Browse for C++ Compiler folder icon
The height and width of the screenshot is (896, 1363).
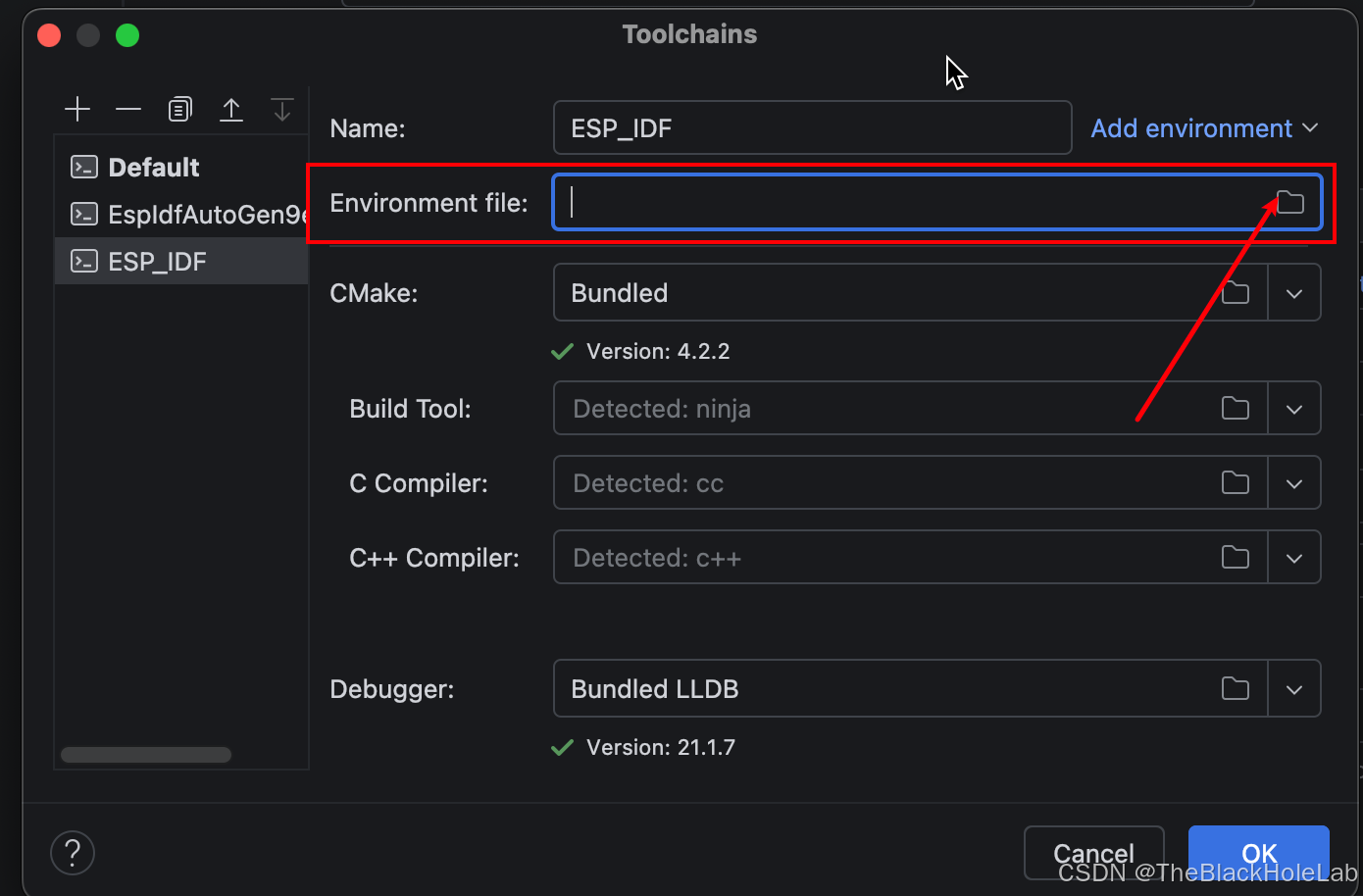click(x=1236, y=557)
